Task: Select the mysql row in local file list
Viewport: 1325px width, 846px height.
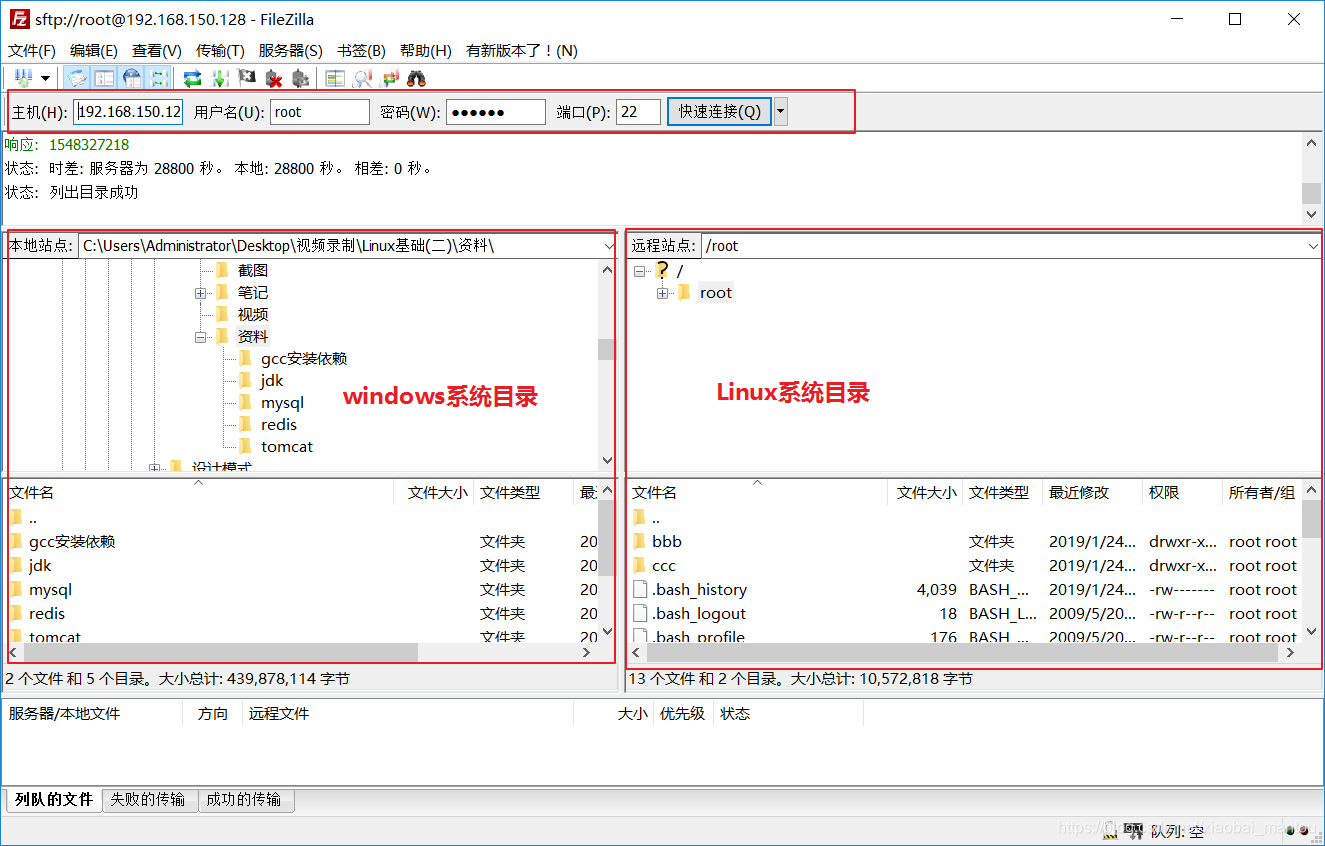Action: click(x=302, y=589)
